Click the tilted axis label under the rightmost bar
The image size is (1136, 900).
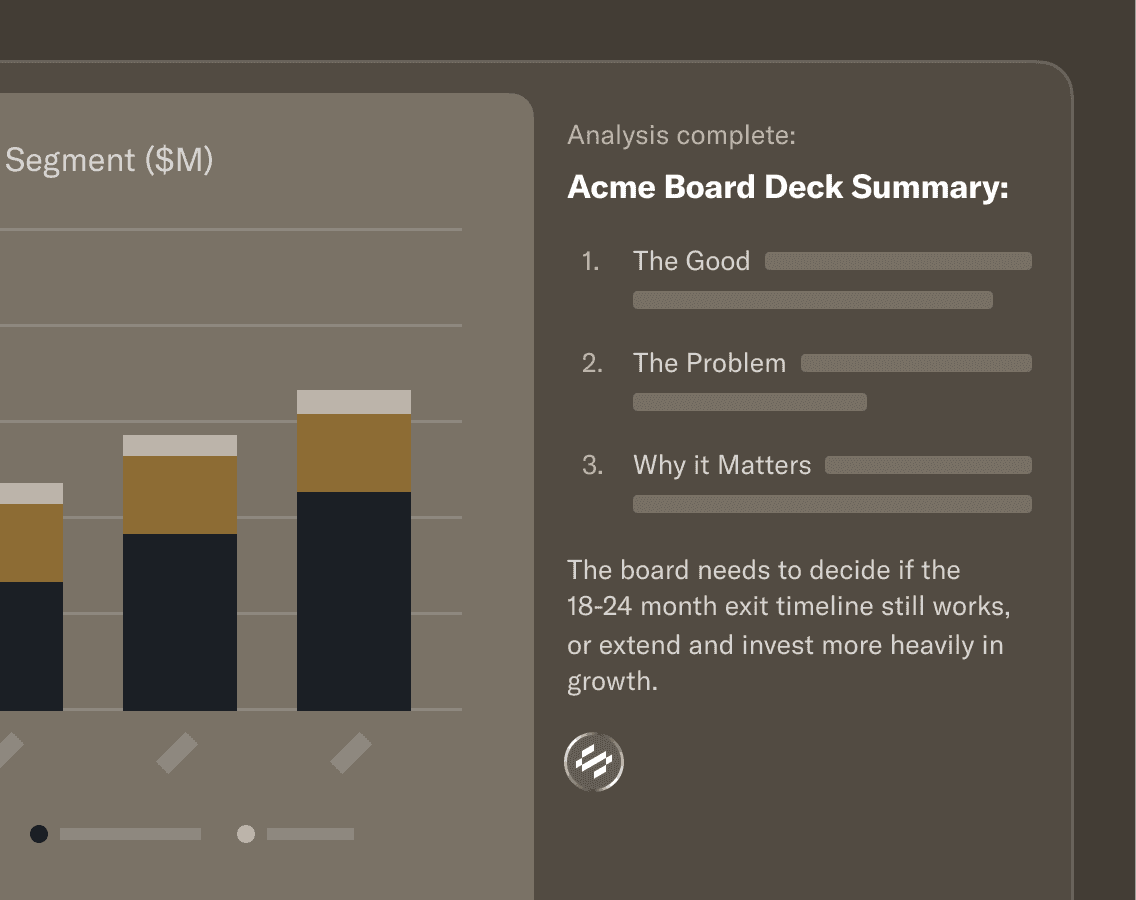tap(351, 752)
